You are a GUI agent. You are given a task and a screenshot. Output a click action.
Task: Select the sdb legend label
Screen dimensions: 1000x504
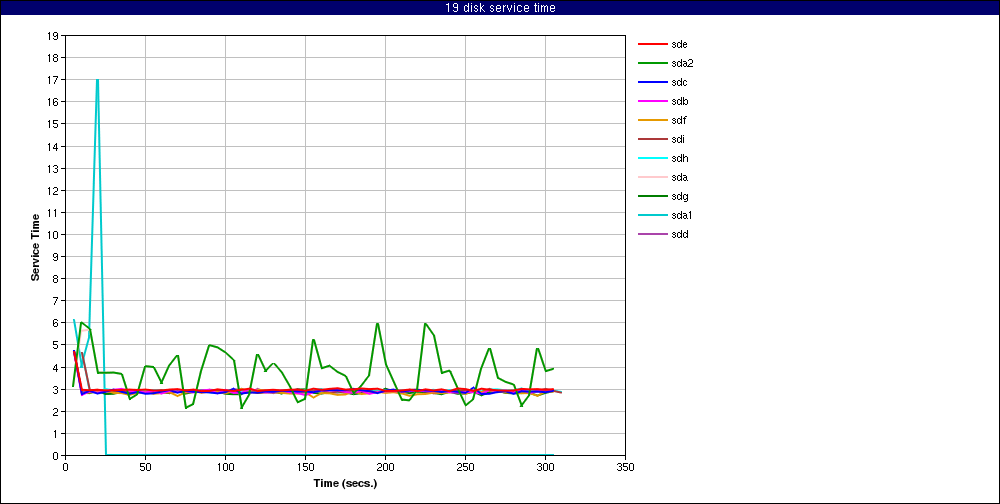tap(679, 101)
